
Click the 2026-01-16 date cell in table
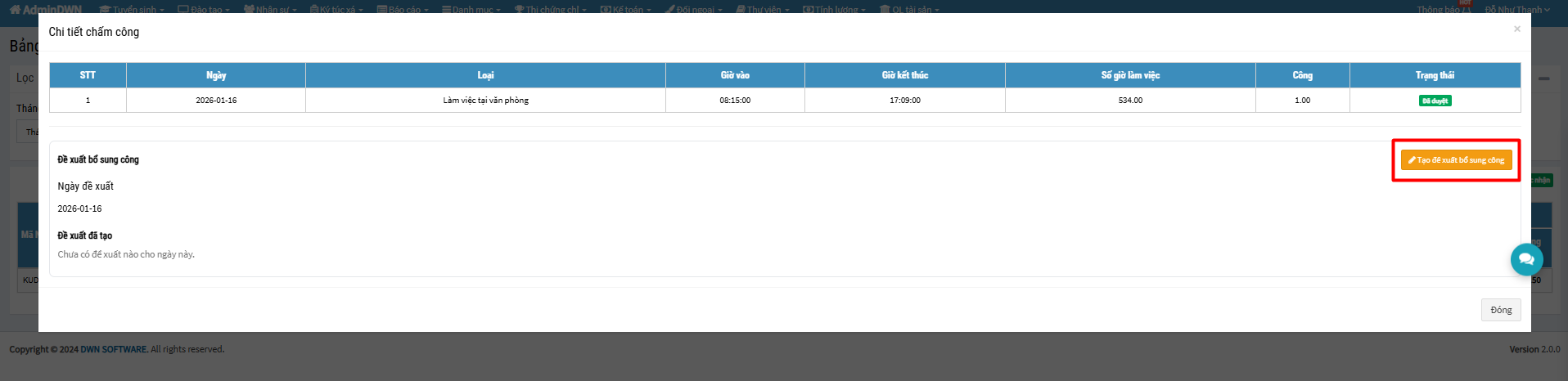pyautogui.click(x=216, y=101)
